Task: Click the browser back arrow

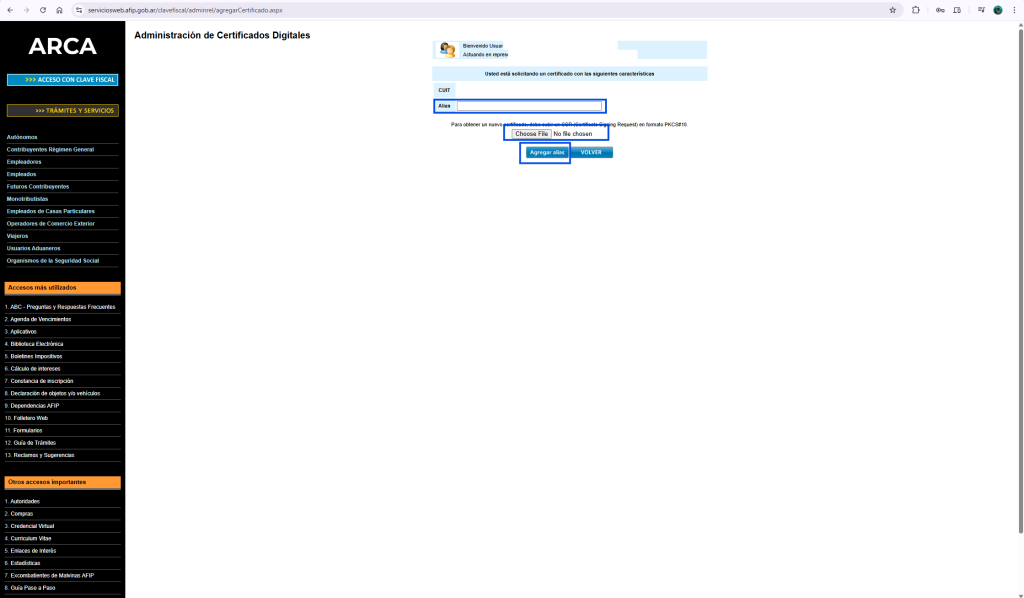Action: (9, 10)
